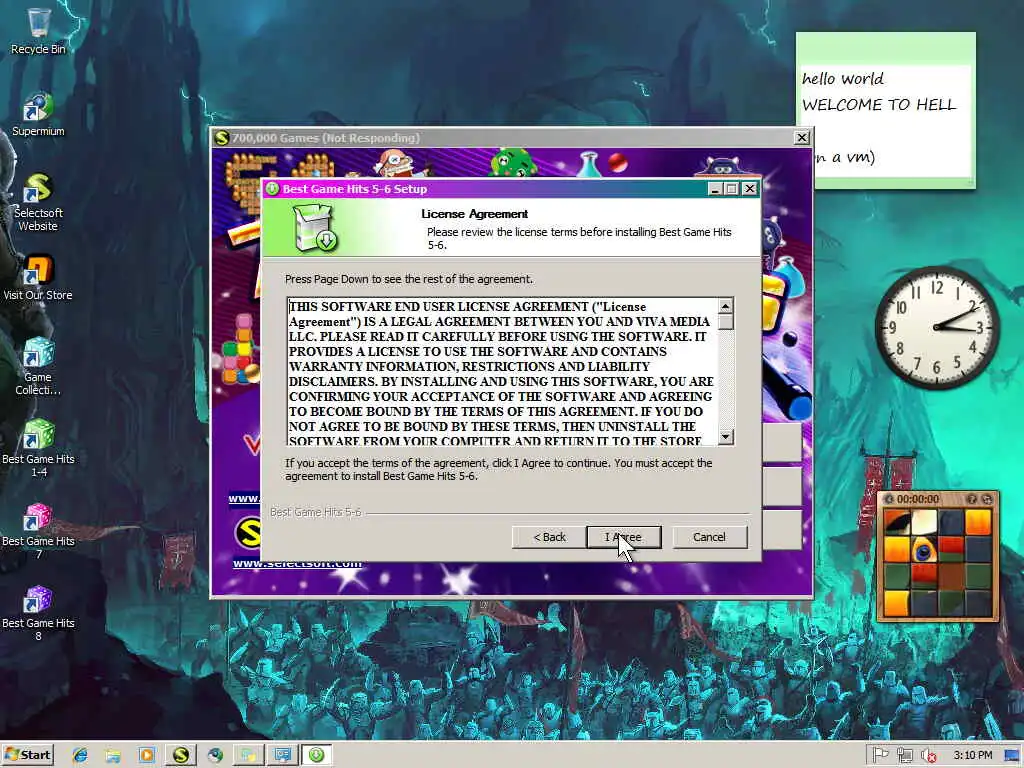This screenshot has width=1024, height=768.
Task: Click I Agree in the setup dialog
Action: [624, 537]
